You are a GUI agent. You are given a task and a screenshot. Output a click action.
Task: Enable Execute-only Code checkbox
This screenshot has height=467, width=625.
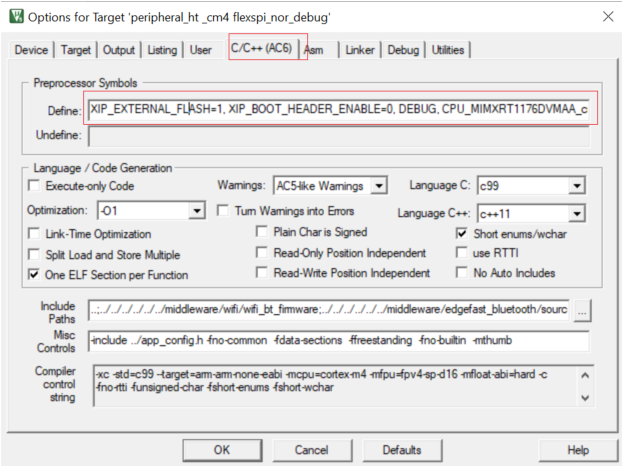tap(36, 186)
